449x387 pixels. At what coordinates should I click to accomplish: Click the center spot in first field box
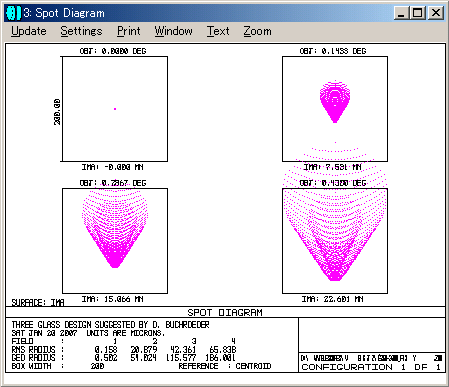point(115,109)
